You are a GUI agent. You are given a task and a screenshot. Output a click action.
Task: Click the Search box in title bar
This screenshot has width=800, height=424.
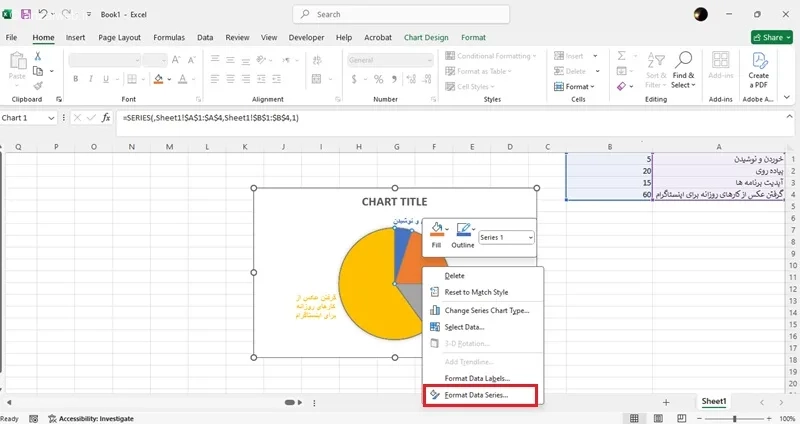coord(400,15)
